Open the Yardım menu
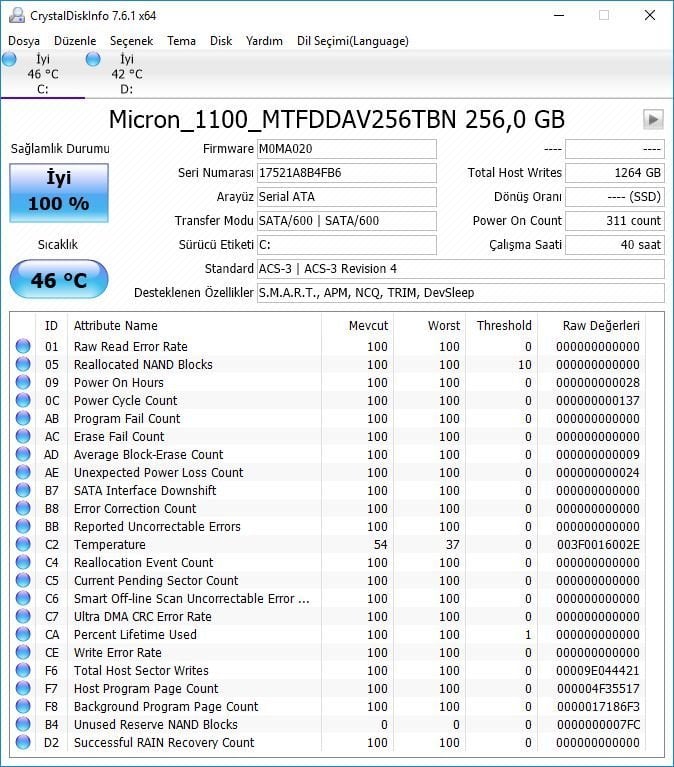Image resolution: width=674 pixels, height=767 pixels. tap(264, 41)
